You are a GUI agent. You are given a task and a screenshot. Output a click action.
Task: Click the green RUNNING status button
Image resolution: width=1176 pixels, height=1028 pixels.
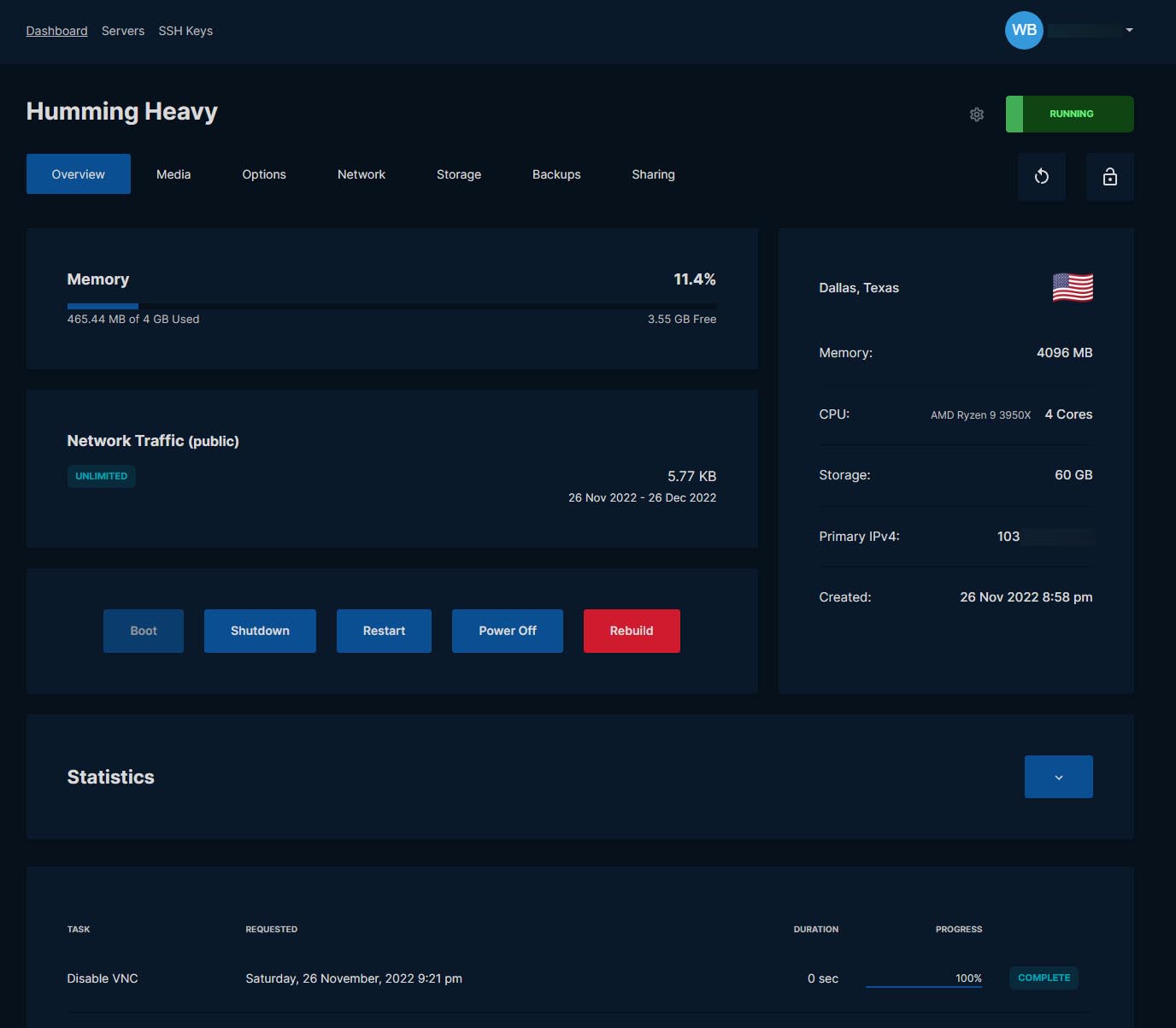pyautogui.click(x=1070, y=114)
